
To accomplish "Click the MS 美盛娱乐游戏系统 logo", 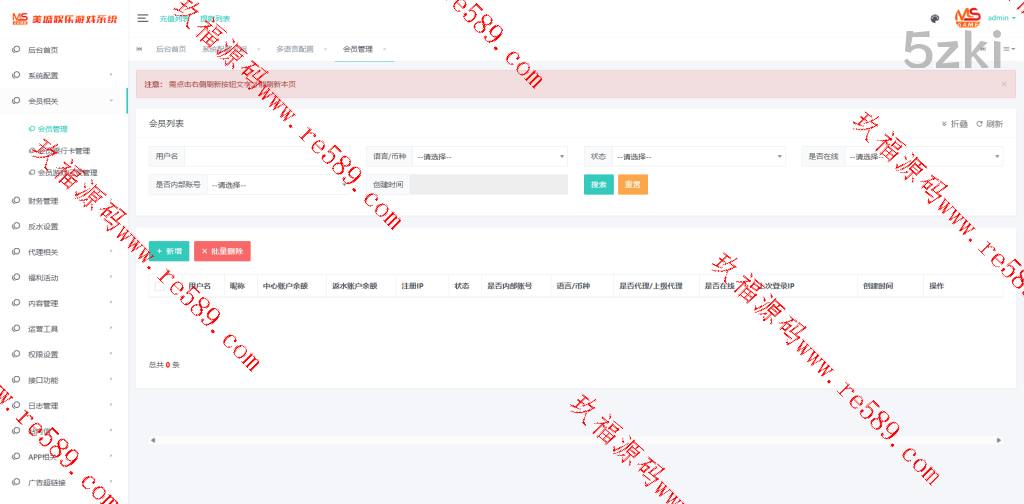I will click(x=65, y=18).
